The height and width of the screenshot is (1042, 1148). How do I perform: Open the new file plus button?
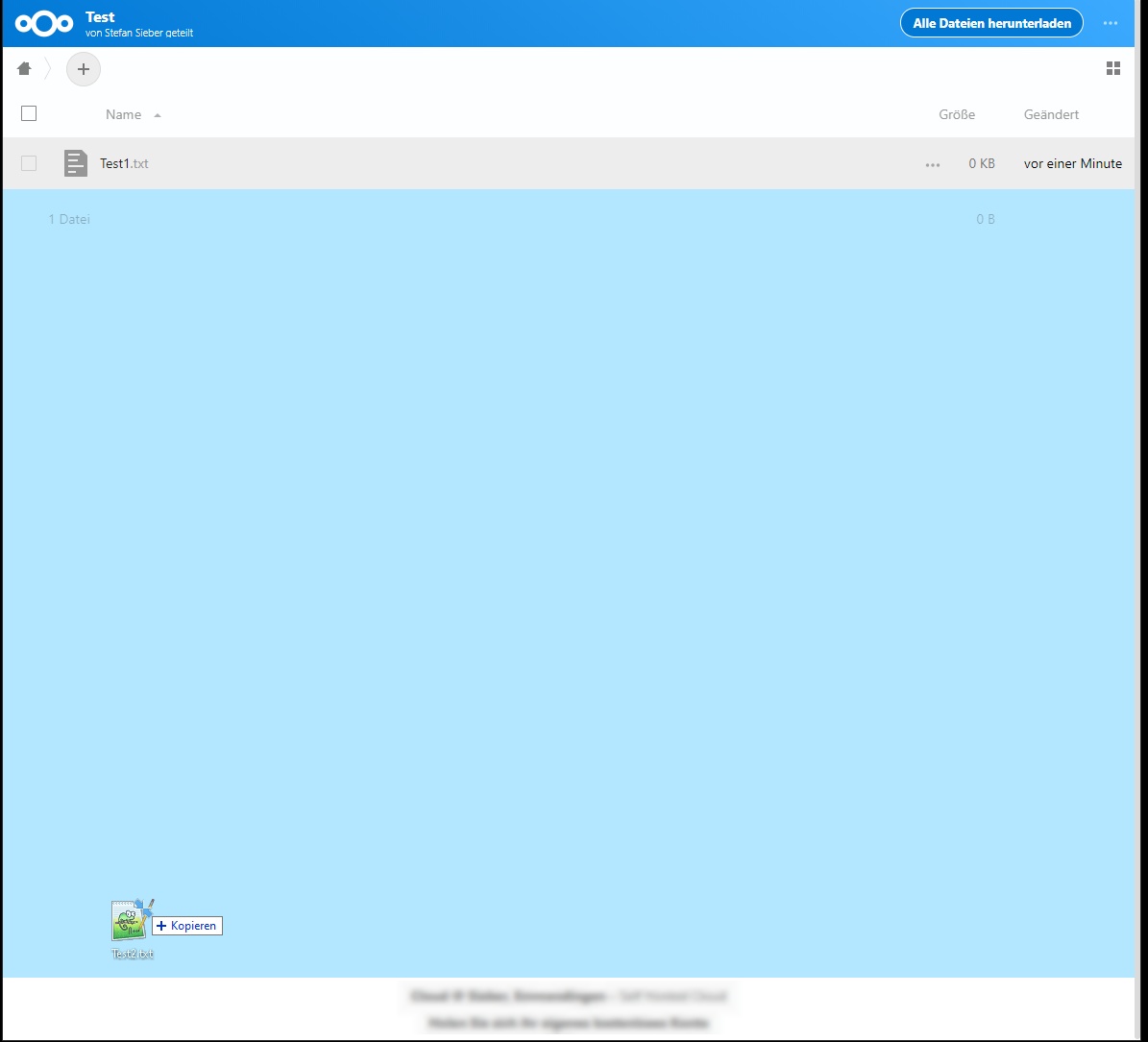[x=84, y=69]
